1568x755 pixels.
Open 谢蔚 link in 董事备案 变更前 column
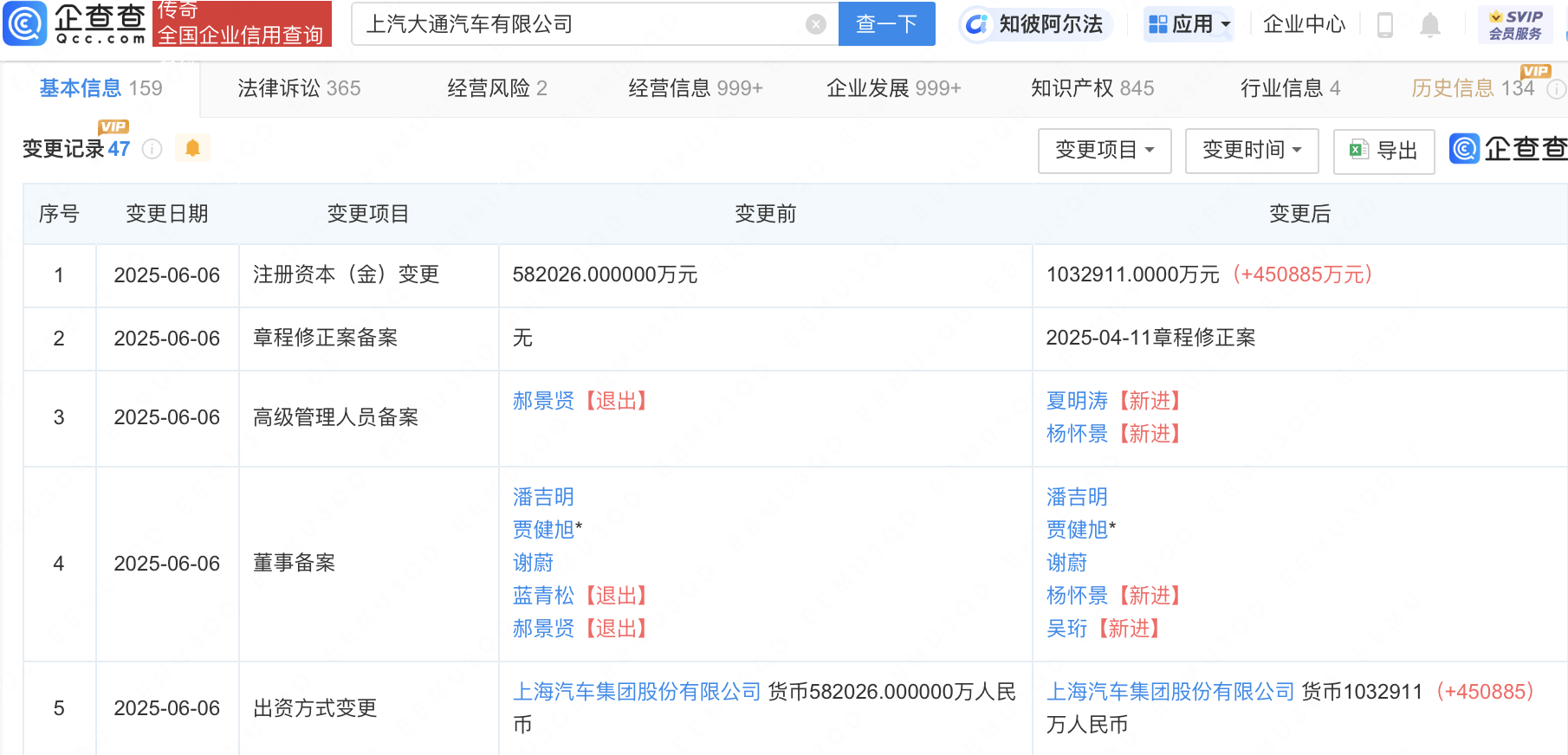(x=533, y=563)
